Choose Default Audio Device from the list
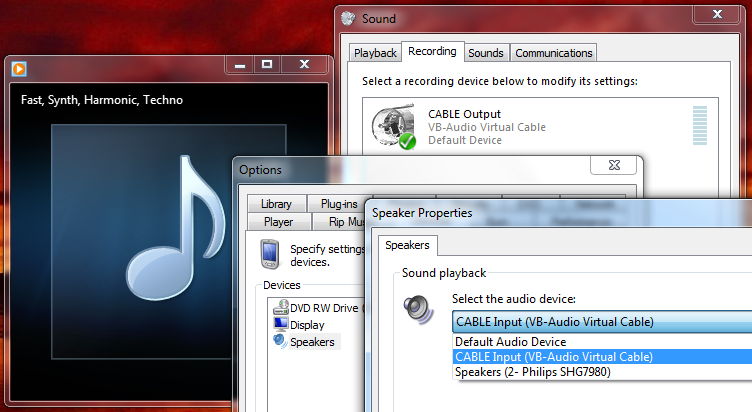The width and height of the screenshot is (752, 412). coord(602,341)
